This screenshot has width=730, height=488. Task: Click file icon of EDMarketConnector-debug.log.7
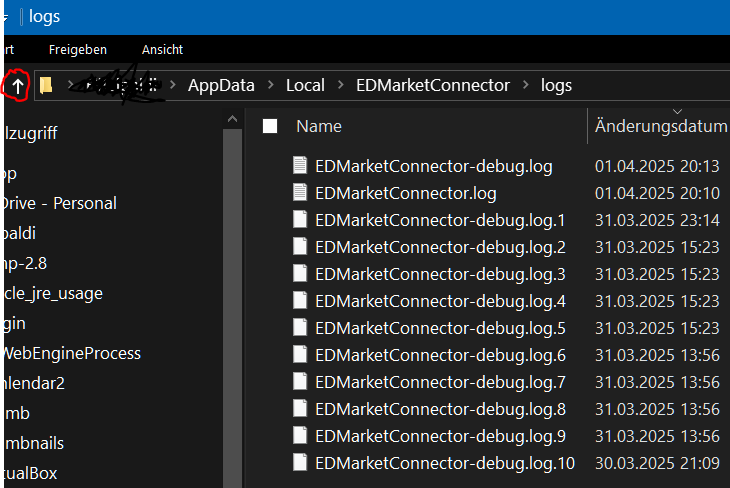[x=300, y=381]
